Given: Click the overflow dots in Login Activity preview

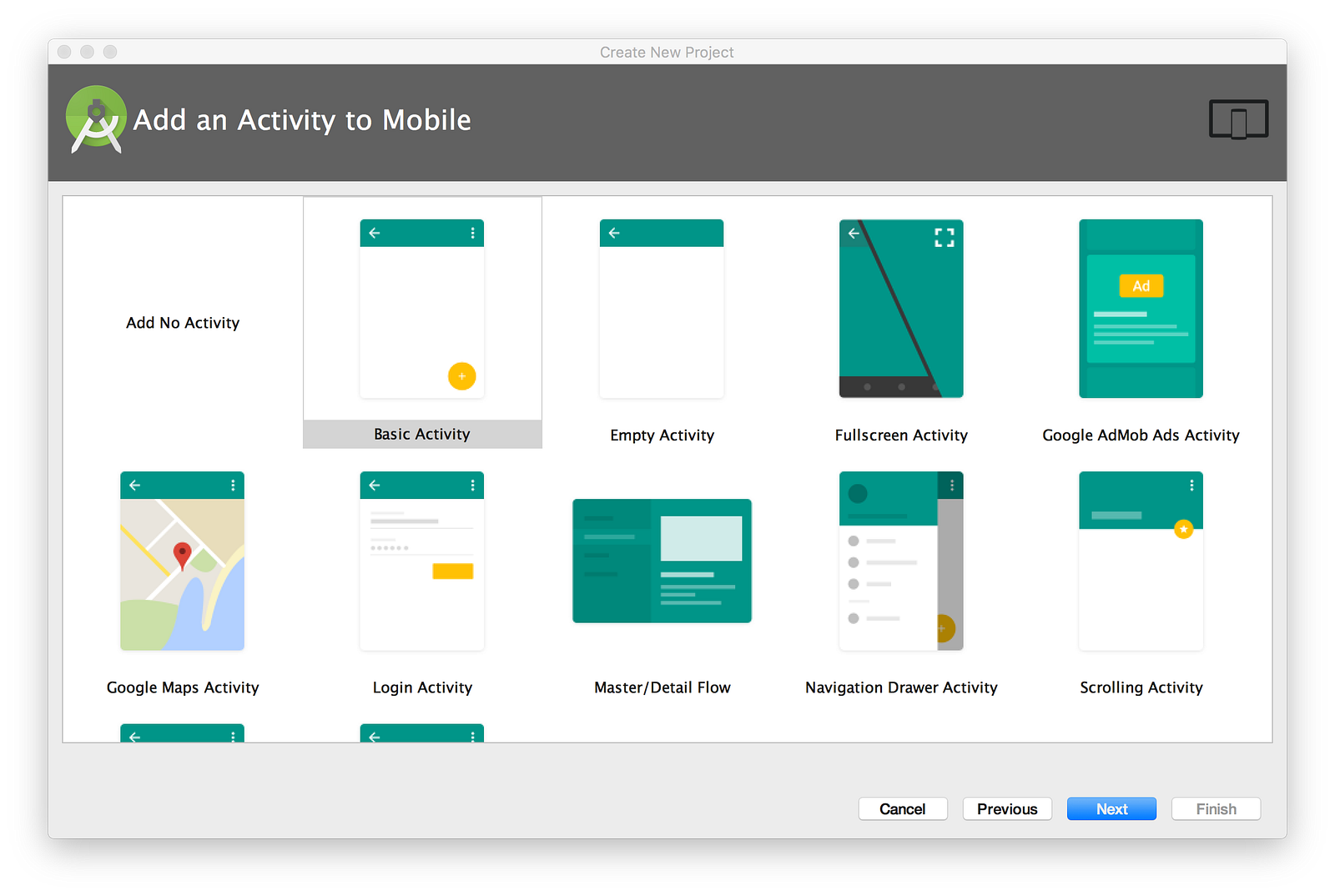Looking at the screenshot, I should tap(472, 485).
